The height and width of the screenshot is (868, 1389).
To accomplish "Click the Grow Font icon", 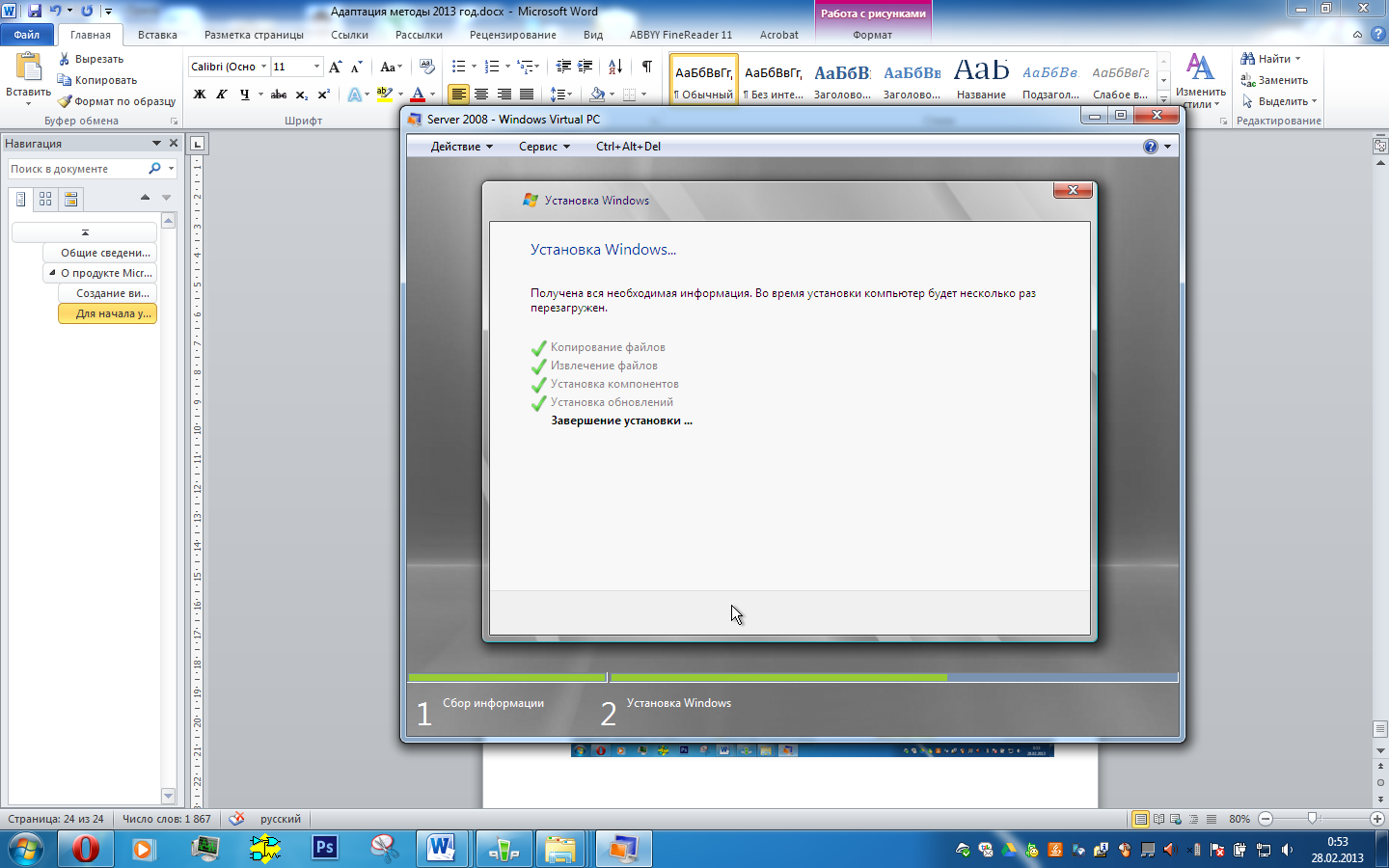I will coord(336,67).
